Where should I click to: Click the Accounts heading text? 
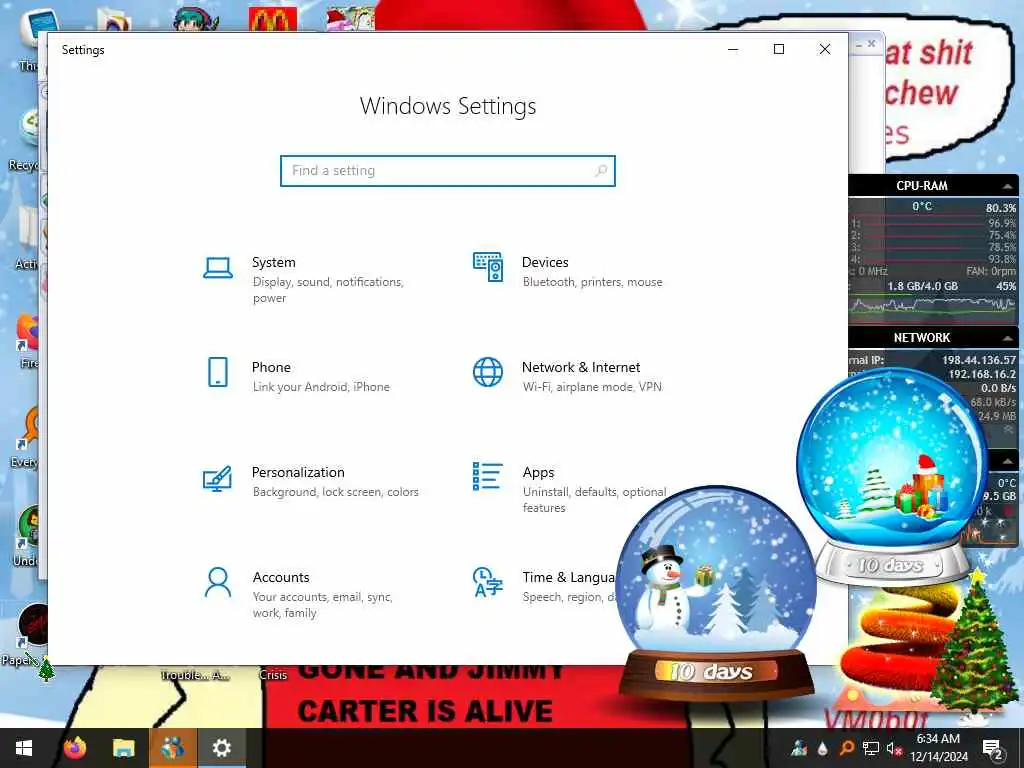coord(281,577)
